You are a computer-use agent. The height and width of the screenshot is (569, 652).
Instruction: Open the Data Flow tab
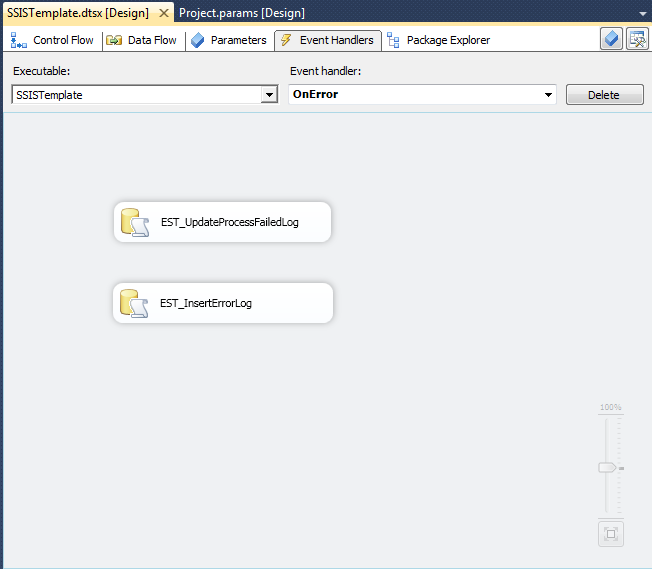142,40
